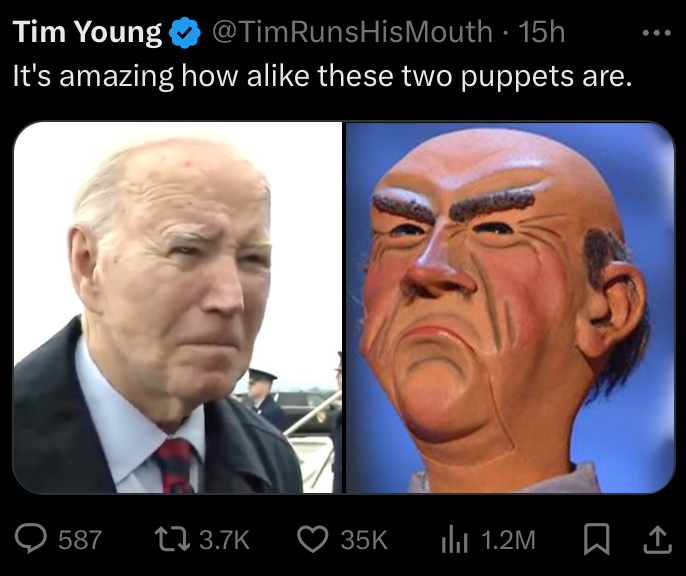This screenshot has height=576, width=686.
Task: Open Tim Young's profile by name
Action: tap(87, 32)
